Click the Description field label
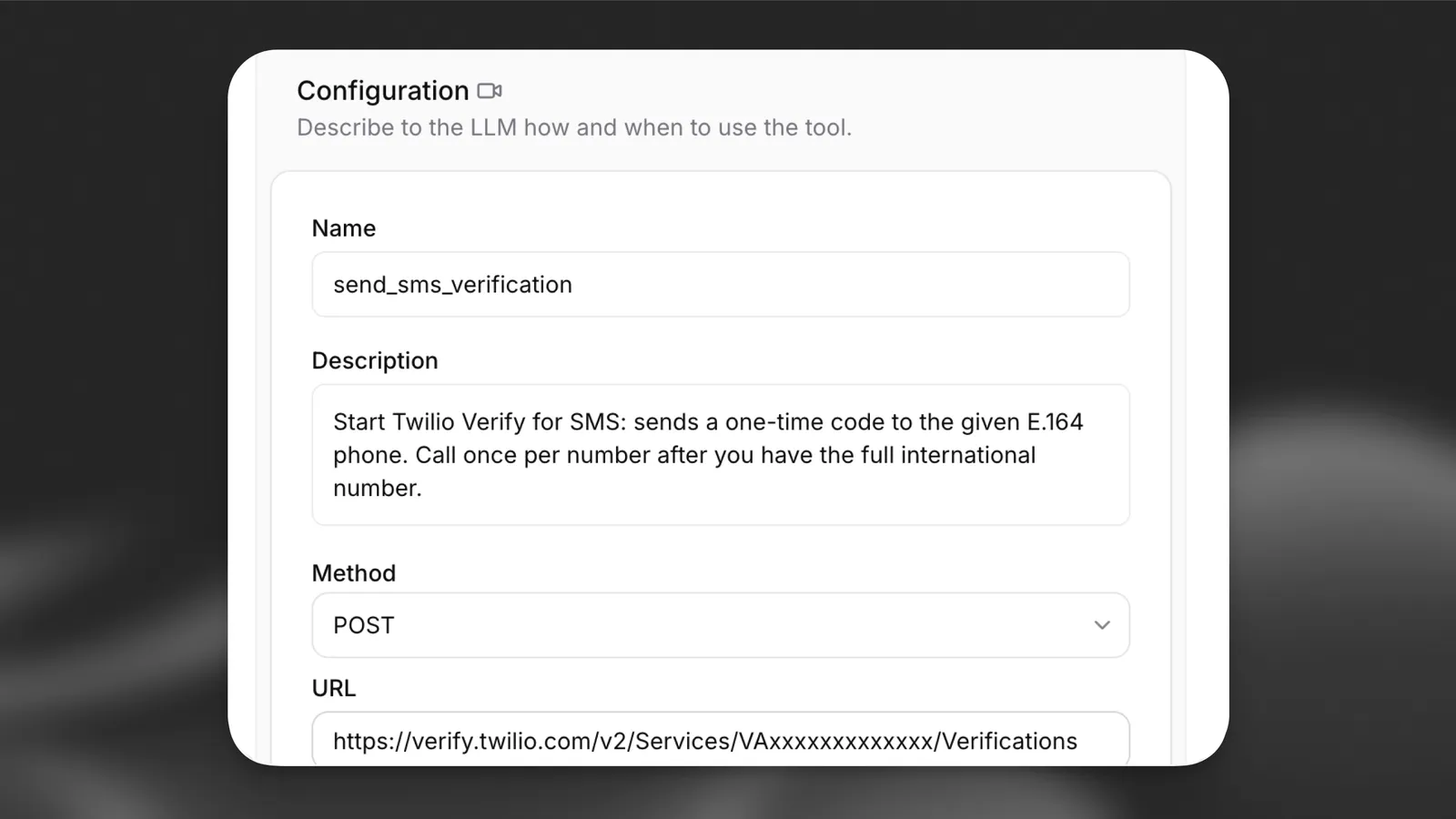 [x=375, y=361]
